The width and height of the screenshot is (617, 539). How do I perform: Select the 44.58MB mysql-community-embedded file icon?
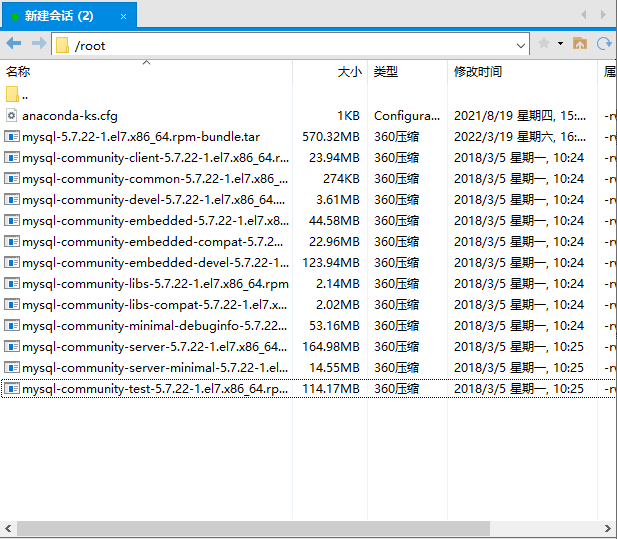click(12, 220)
